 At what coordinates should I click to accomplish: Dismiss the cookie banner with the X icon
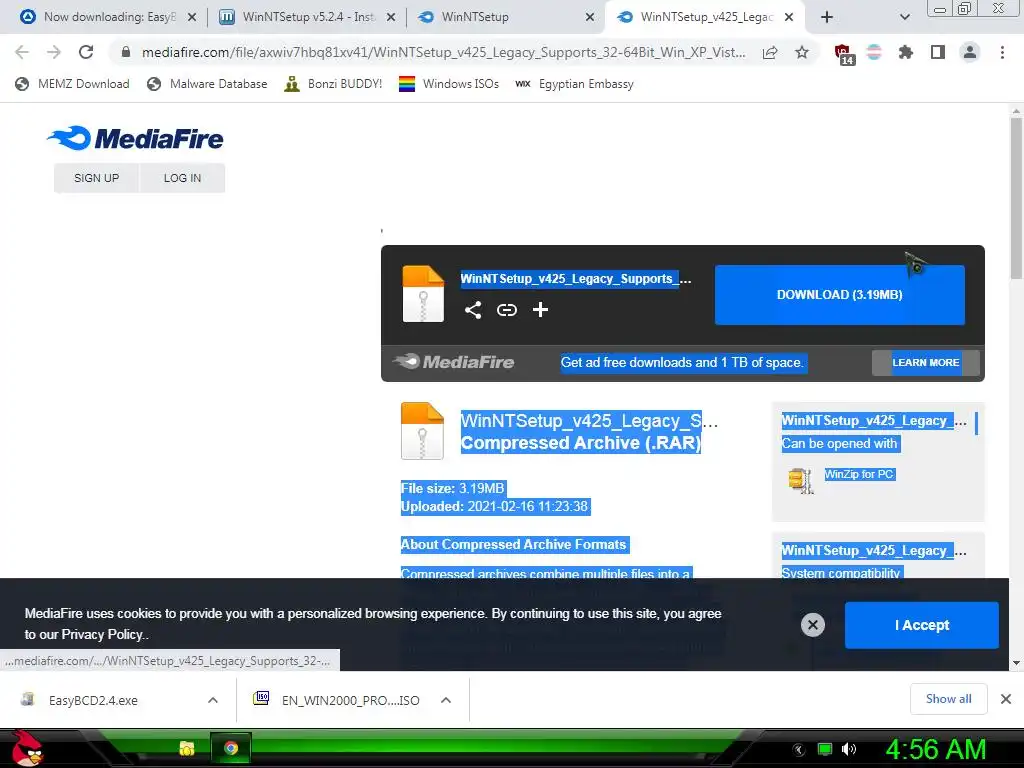click(812, 625)
